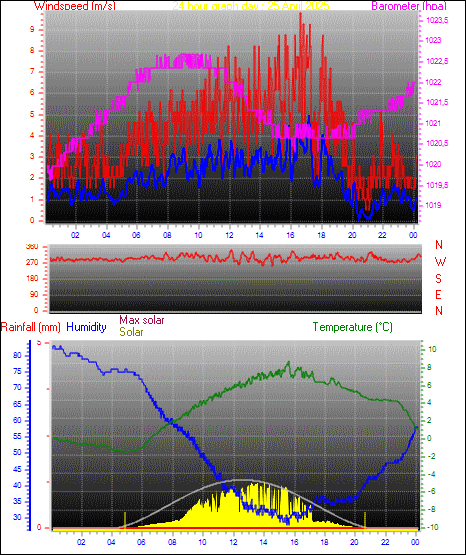466x555 pixels.
Task: Click the 7 on the windspeed axis
Action: (x=32, y=72)
